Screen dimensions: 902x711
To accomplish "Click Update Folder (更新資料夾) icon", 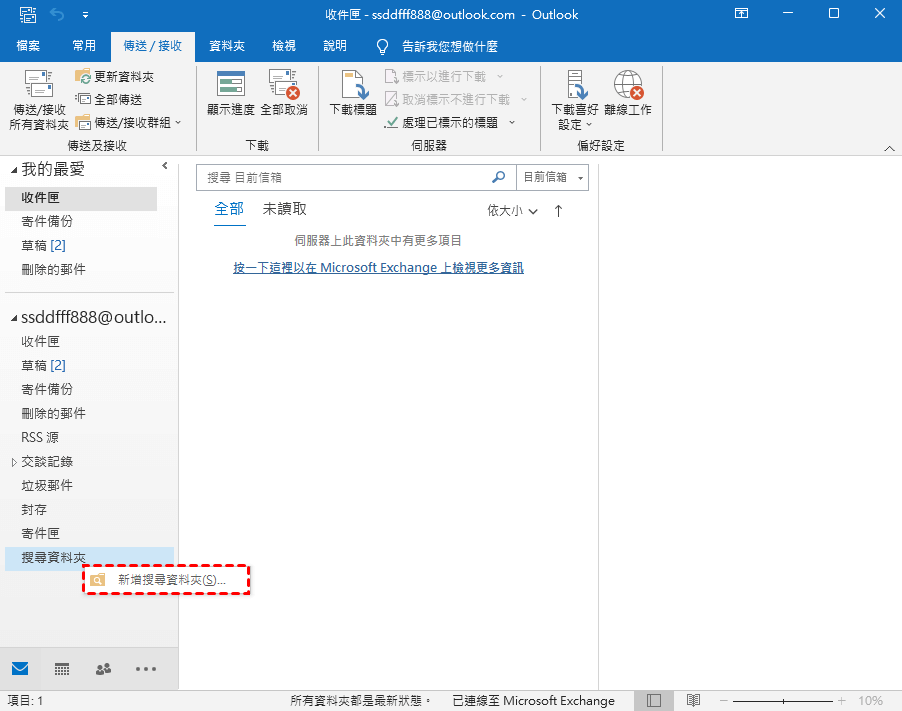I will (x=83, y=77).
